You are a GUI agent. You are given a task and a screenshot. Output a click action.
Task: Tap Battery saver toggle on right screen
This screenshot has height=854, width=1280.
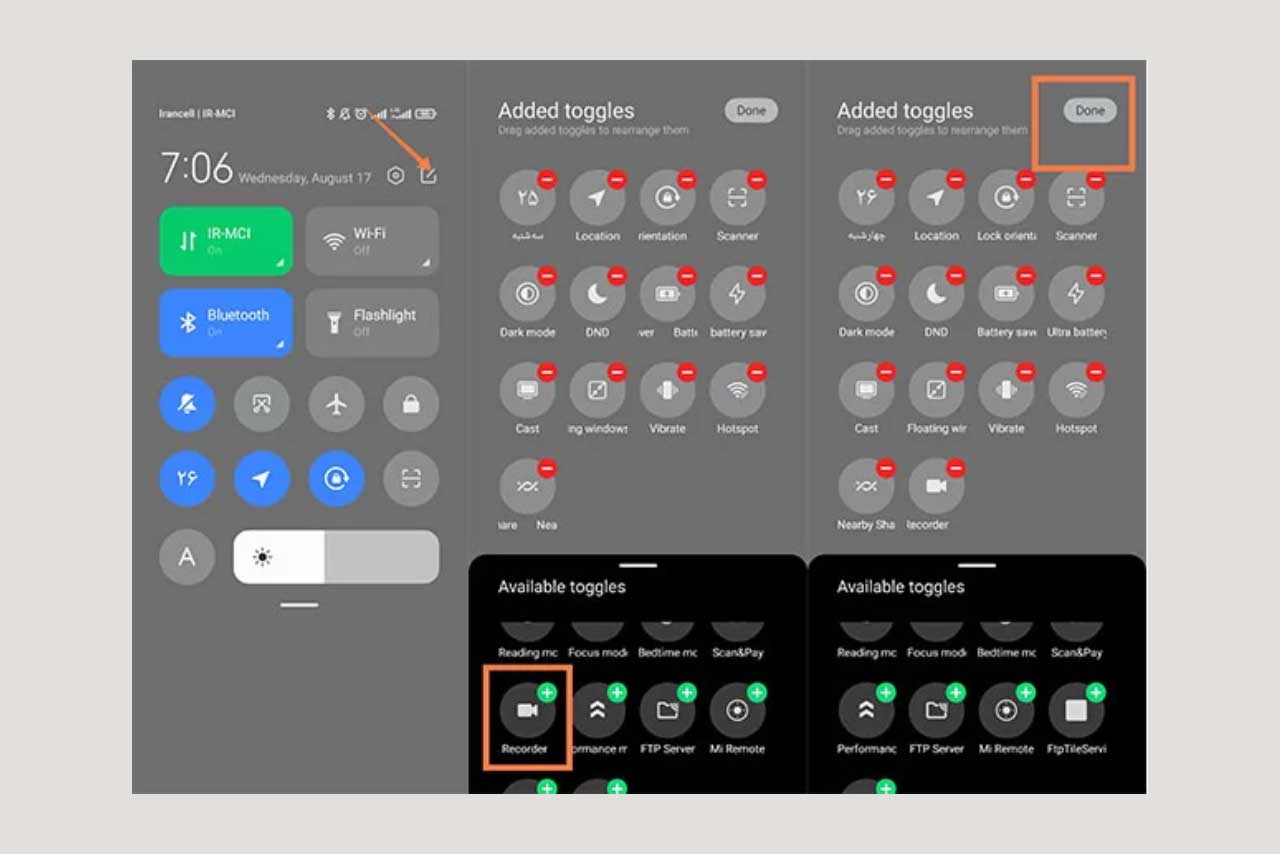[1006, 294]
